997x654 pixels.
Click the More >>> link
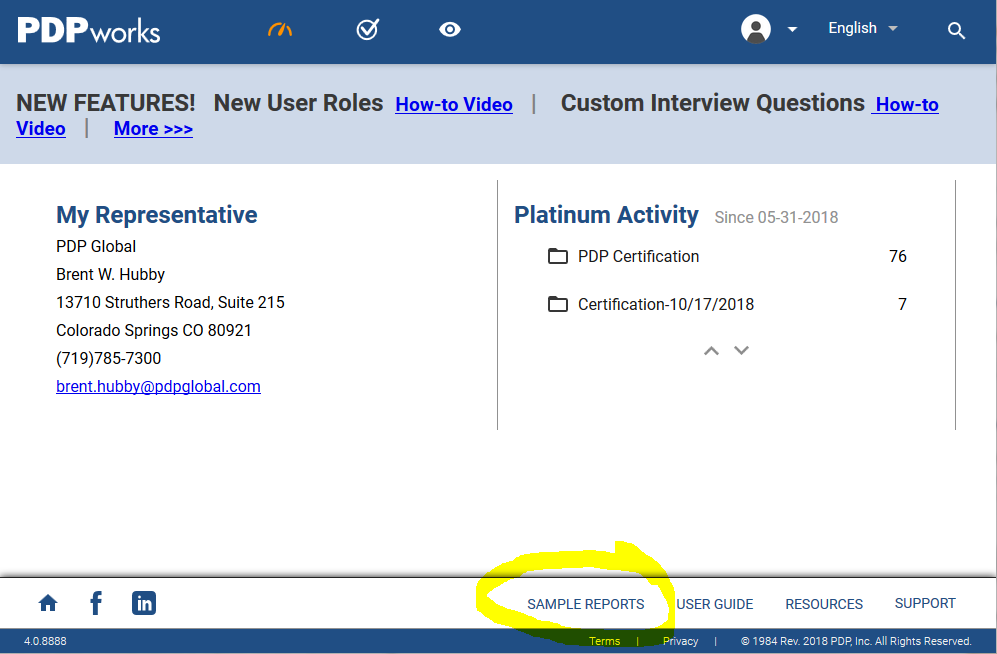[x=153, y=128]
